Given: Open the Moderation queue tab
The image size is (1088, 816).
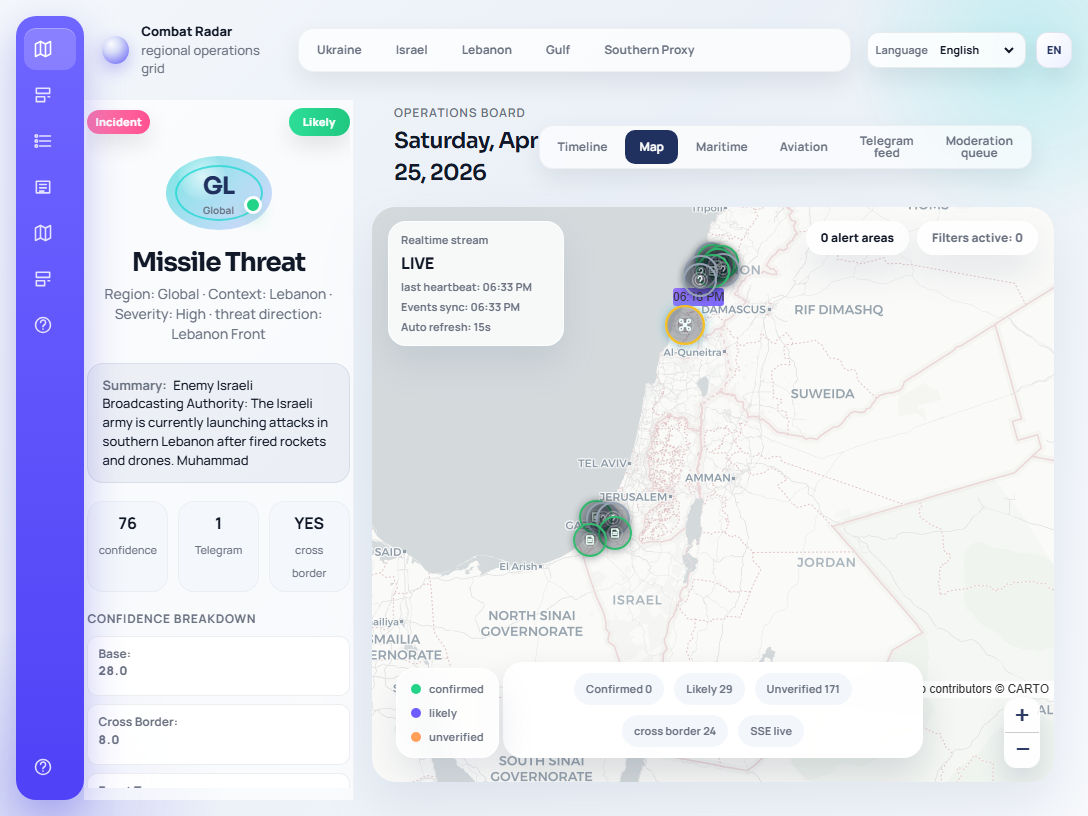Looking at the screenshot, I should coord(979,147).
